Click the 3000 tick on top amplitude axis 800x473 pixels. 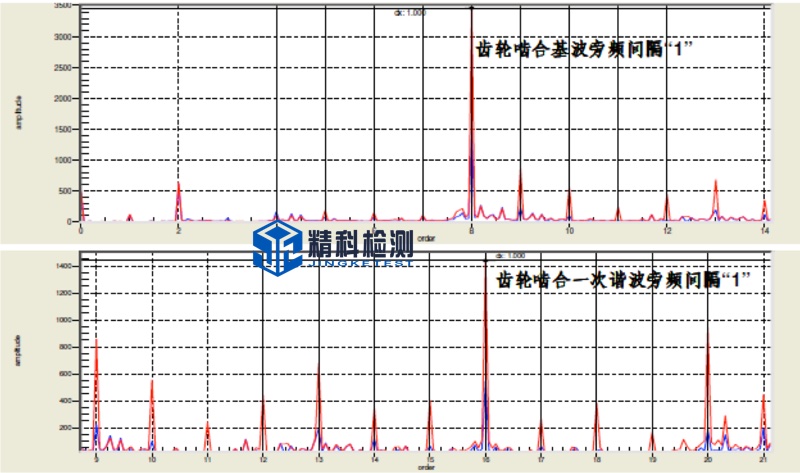point(66,37)
